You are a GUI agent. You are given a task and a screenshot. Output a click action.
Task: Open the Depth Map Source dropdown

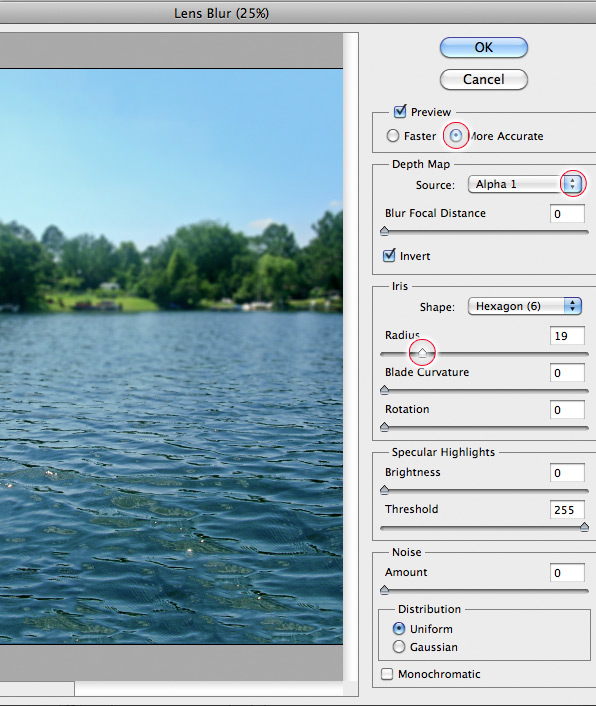525,184
